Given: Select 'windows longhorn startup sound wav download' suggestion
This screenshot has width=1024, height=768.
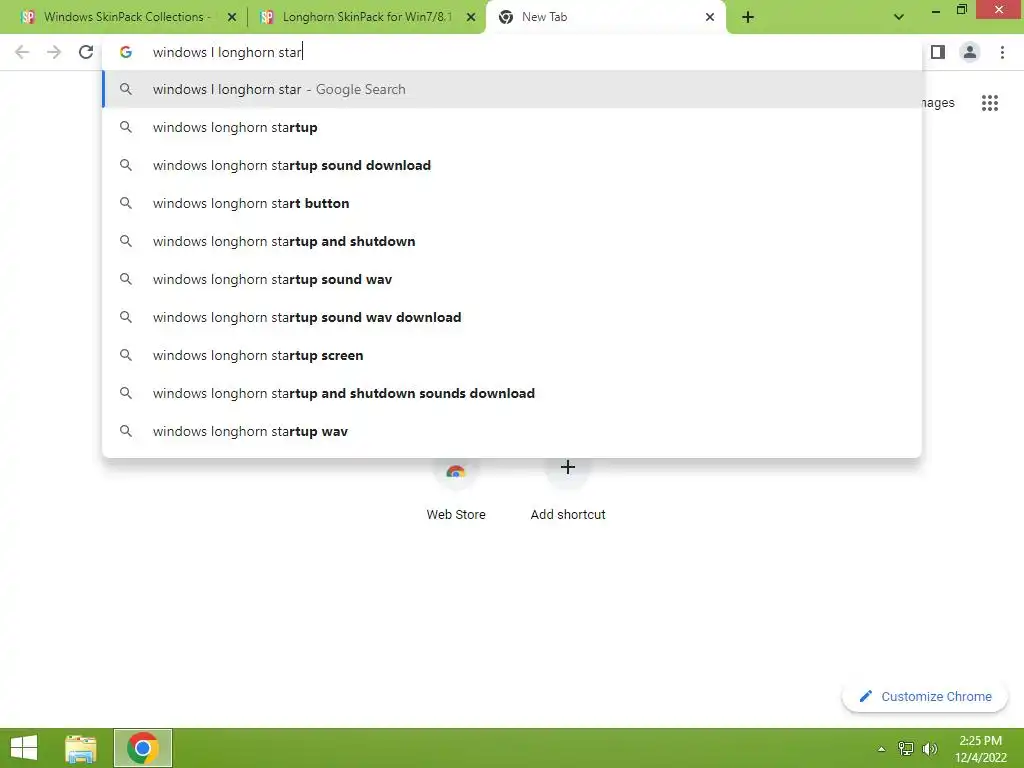Looking at the screenshot, I should 512,317.
